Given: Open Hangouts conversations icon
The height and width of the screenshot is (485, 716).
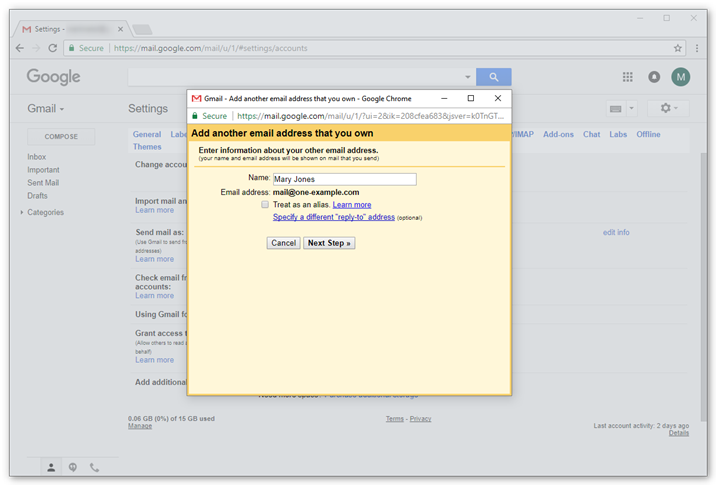Looking at the screenshot, I should (73, 467).
